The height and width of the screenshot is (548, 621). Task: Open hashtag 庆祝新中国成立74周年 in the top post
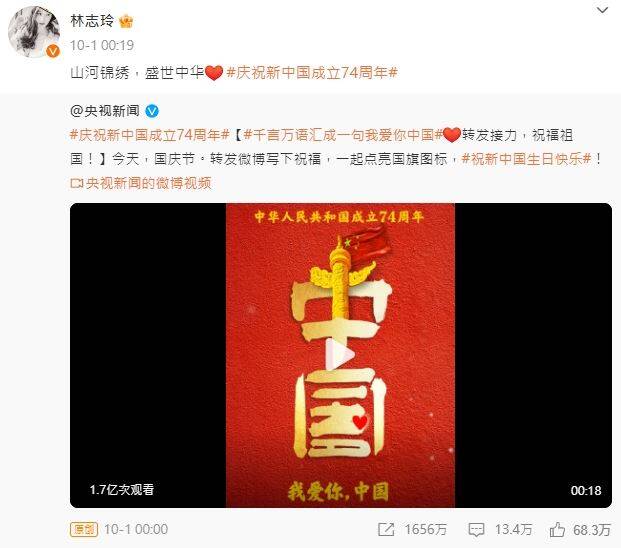click(312, 73)
